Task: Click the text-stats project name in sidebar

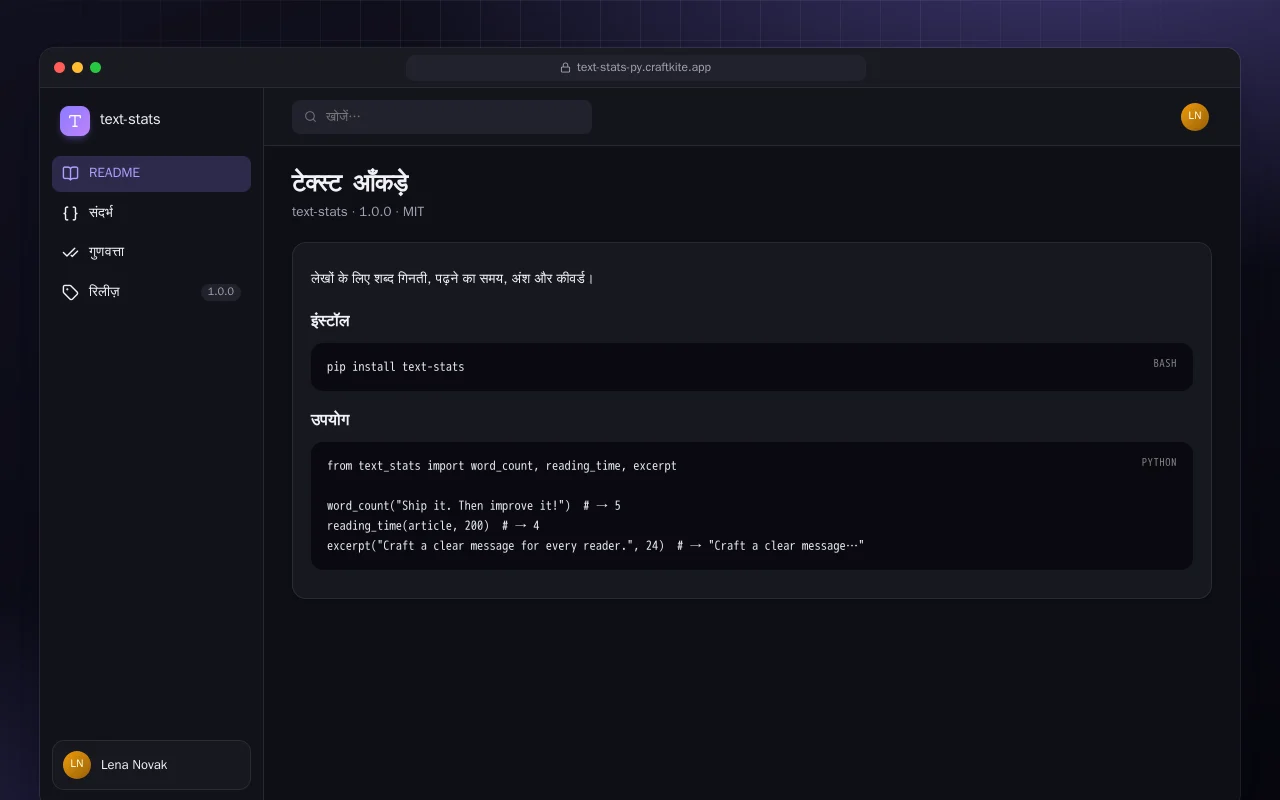Action: tap(130, 119)
